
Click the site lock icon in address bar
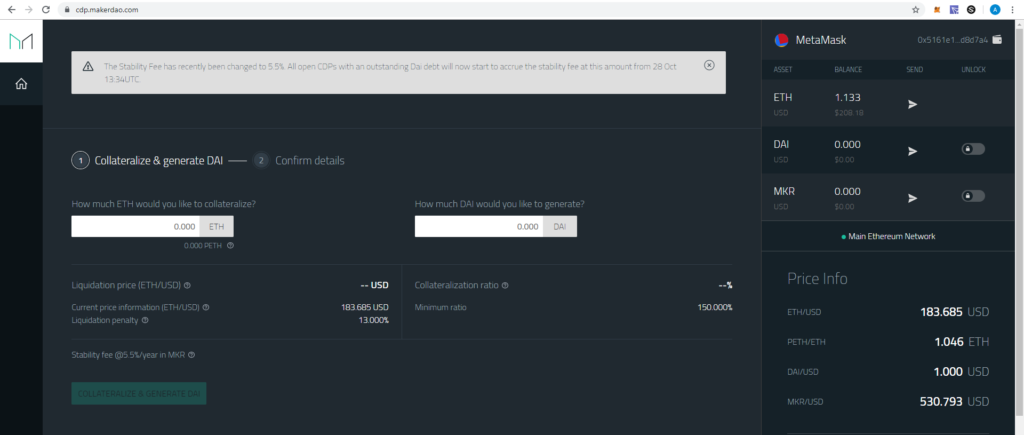[x=66, y=10]
